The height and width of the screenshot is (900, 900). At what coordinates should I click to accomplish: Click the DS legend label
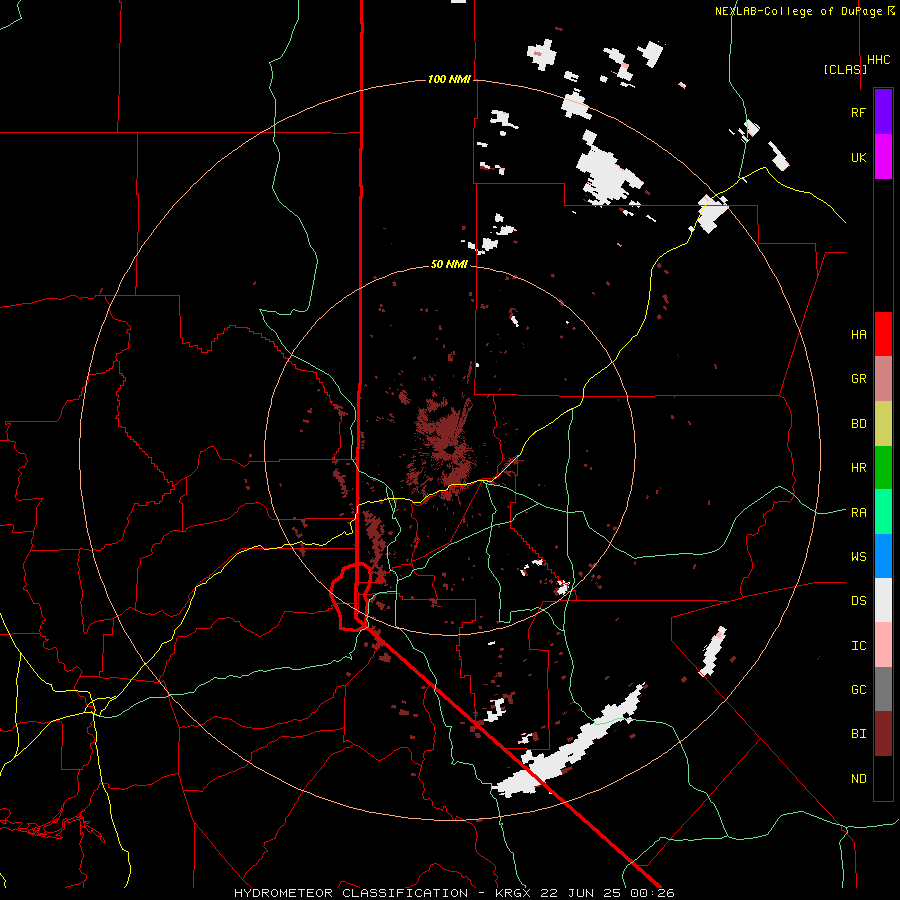pos(858,601)
